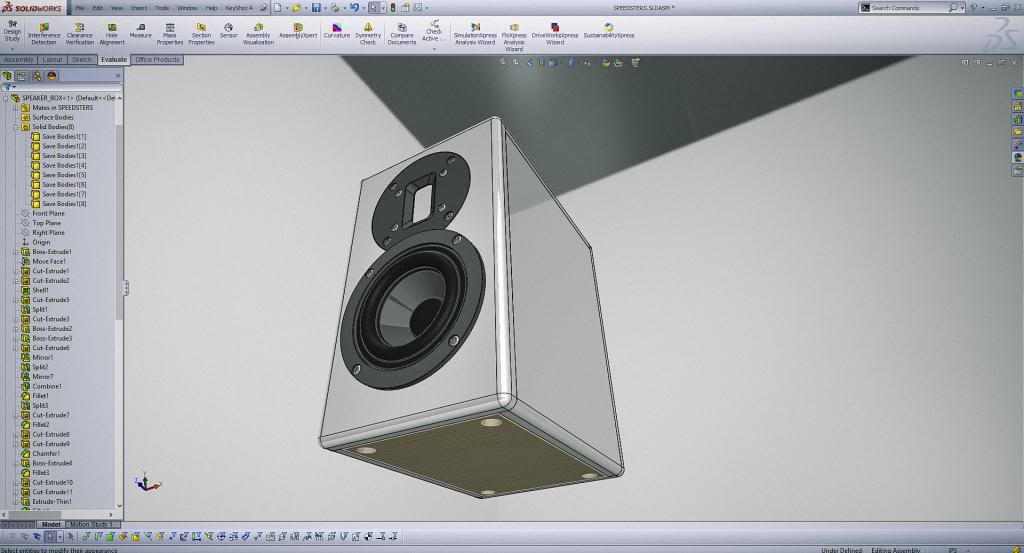1024x553 pixels.
Task: Expand the feature tree panel with chevrons
Action: (x=118, y=76)
